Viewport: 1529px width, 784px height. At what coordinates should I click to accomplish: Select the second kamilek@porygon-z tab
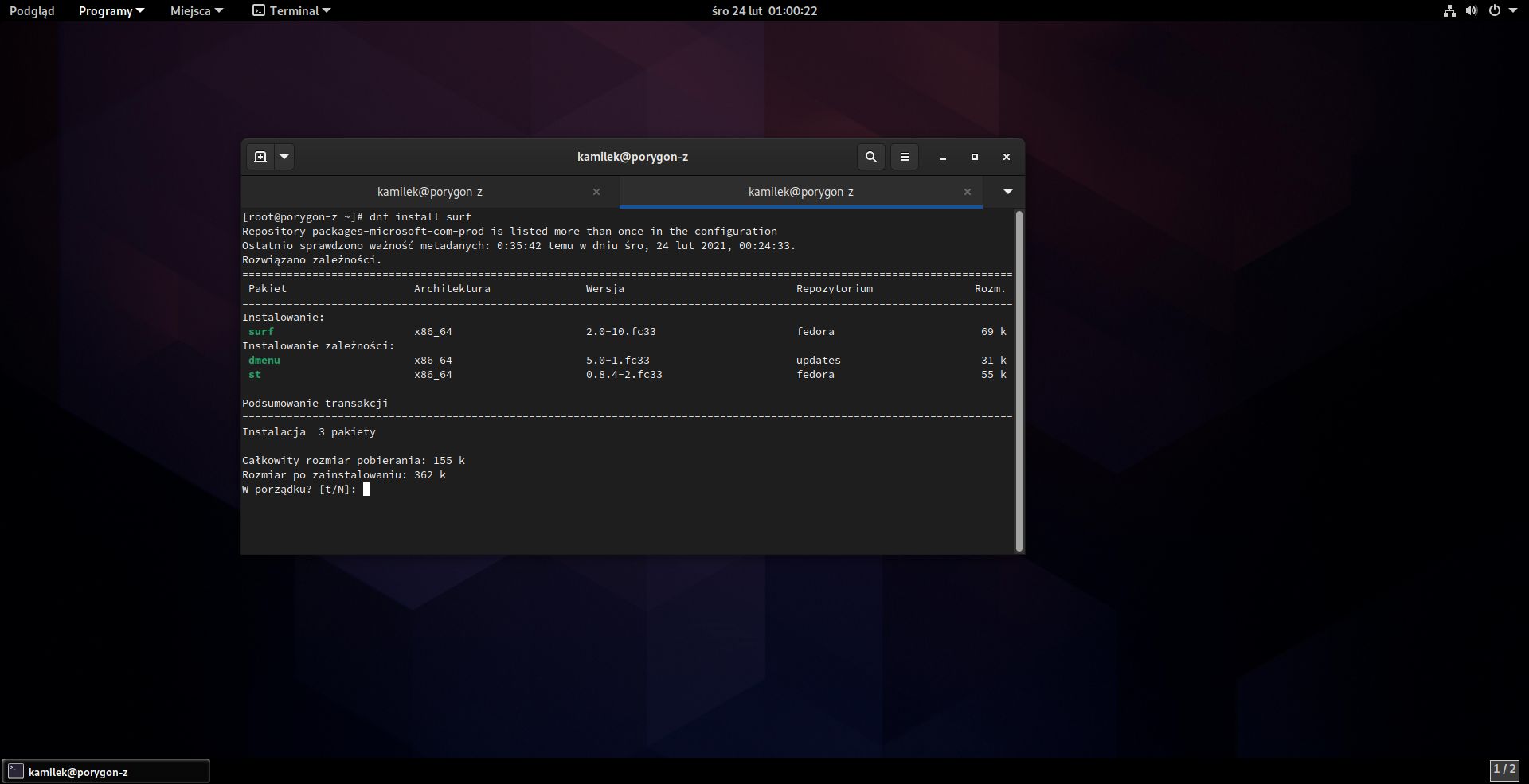[x=800, y=192]
